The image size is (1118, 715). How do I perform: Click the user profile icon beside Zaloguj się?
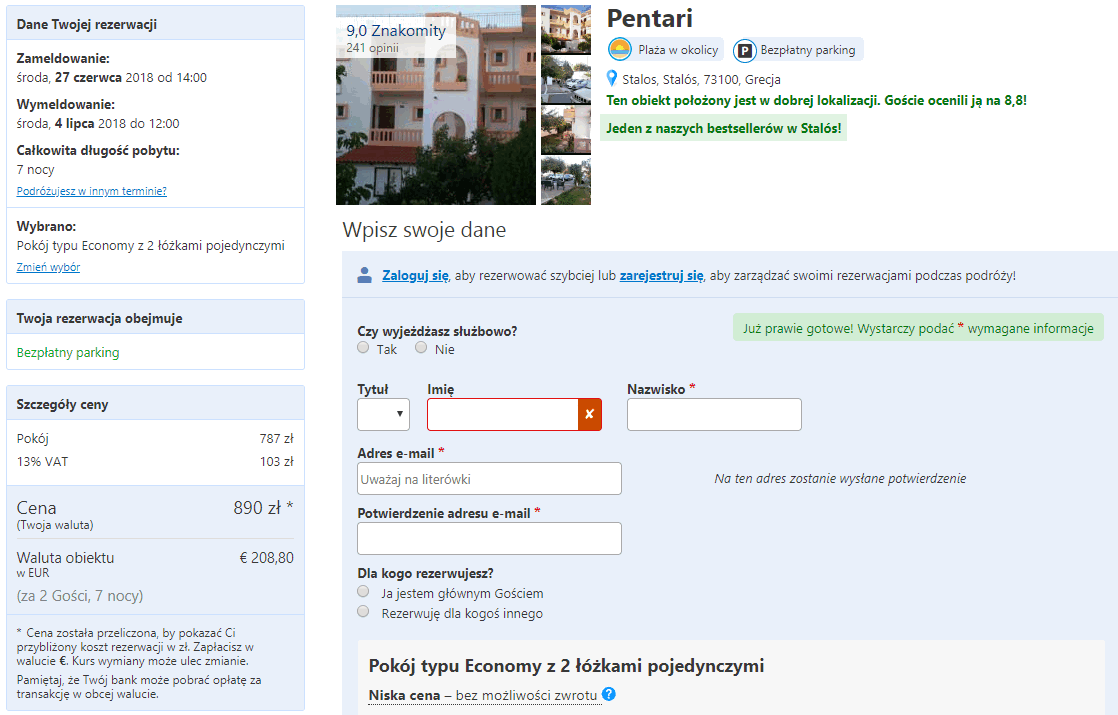pyautogui.click(x=364, y=275)
